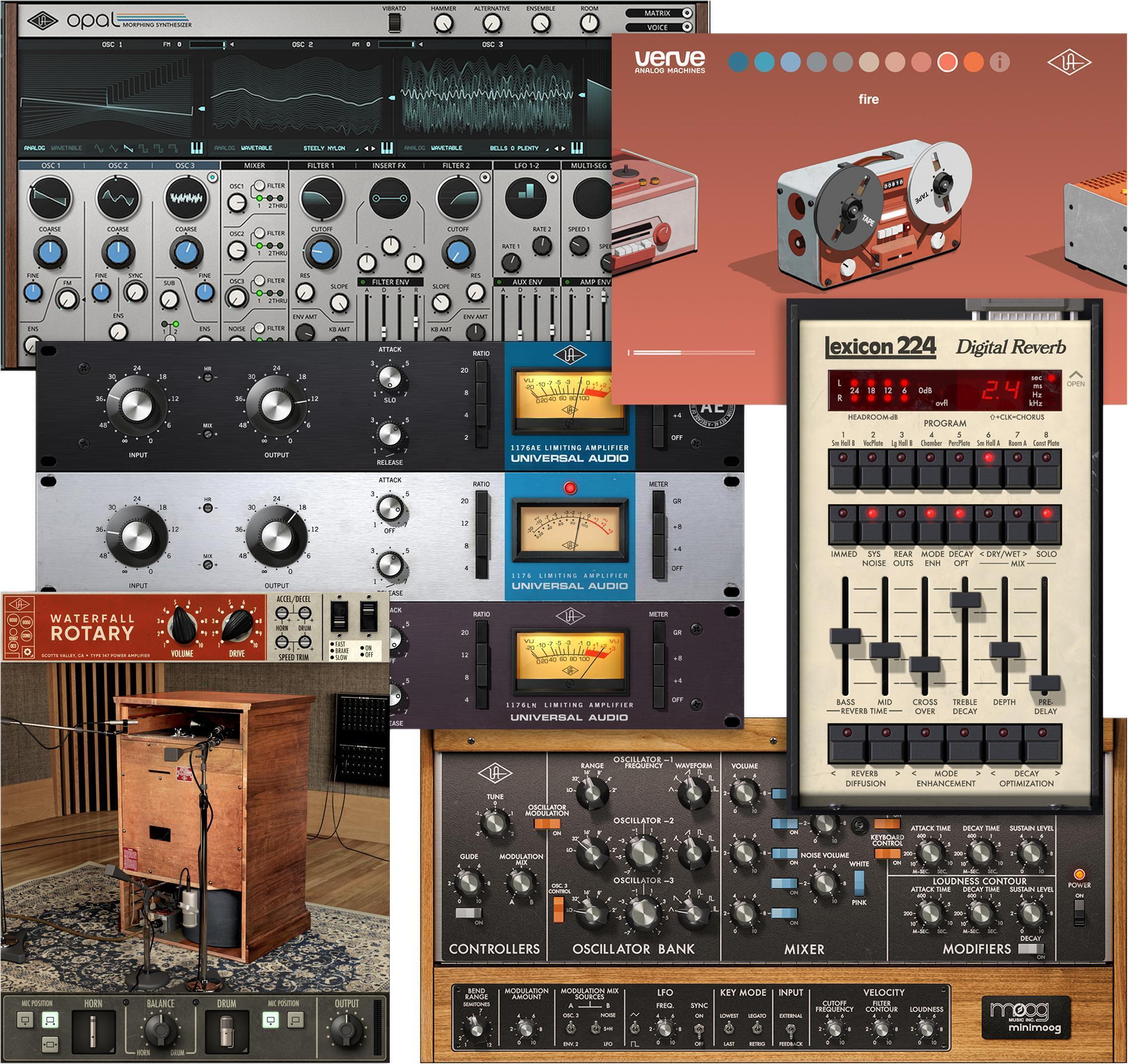Select the sine waveform icon for Opal OSC 1
Viewport: 1128px width, 1064px height.
coord(99,148)
